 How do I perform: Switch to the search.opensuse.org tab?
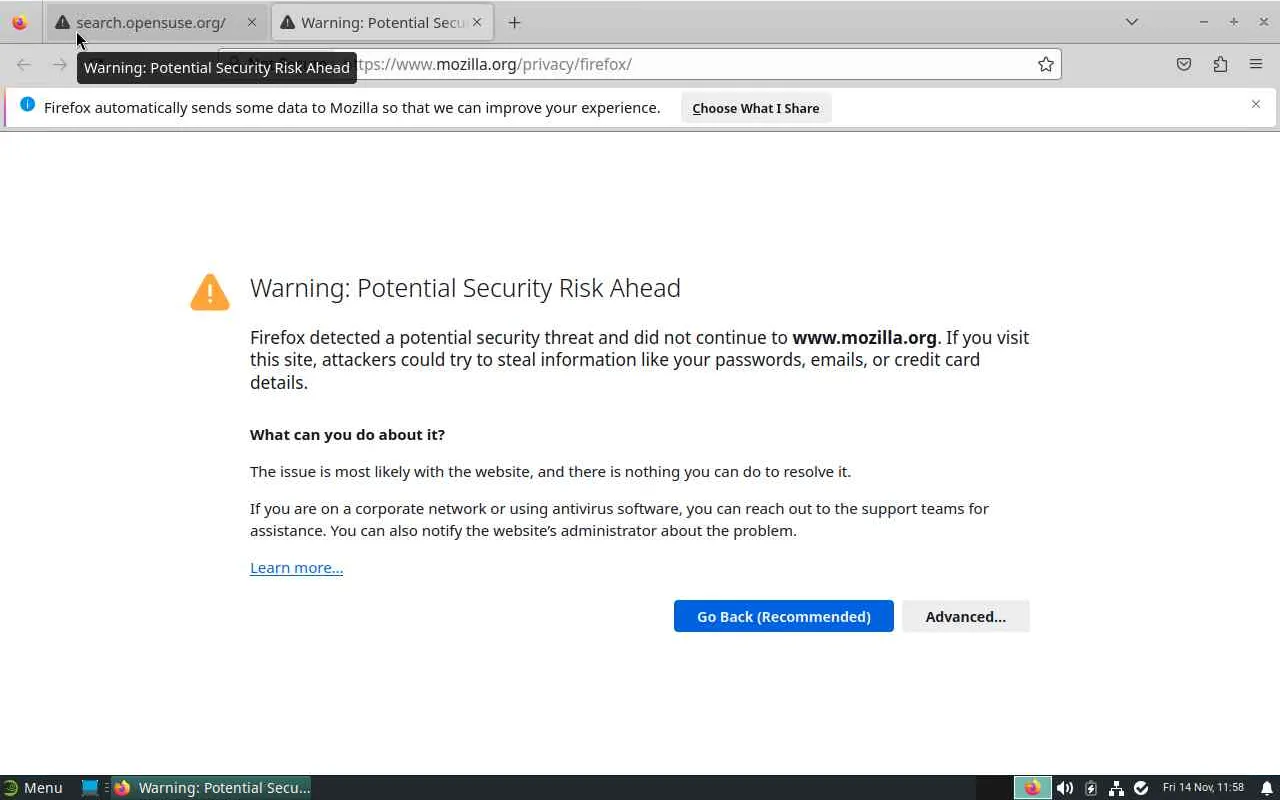click(x=150, y=22)
